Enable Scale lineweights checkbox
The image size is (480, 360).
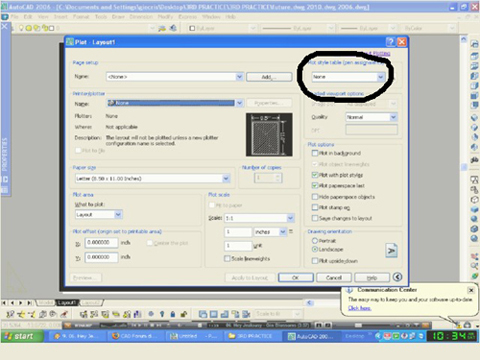click(x=227, y=258)
